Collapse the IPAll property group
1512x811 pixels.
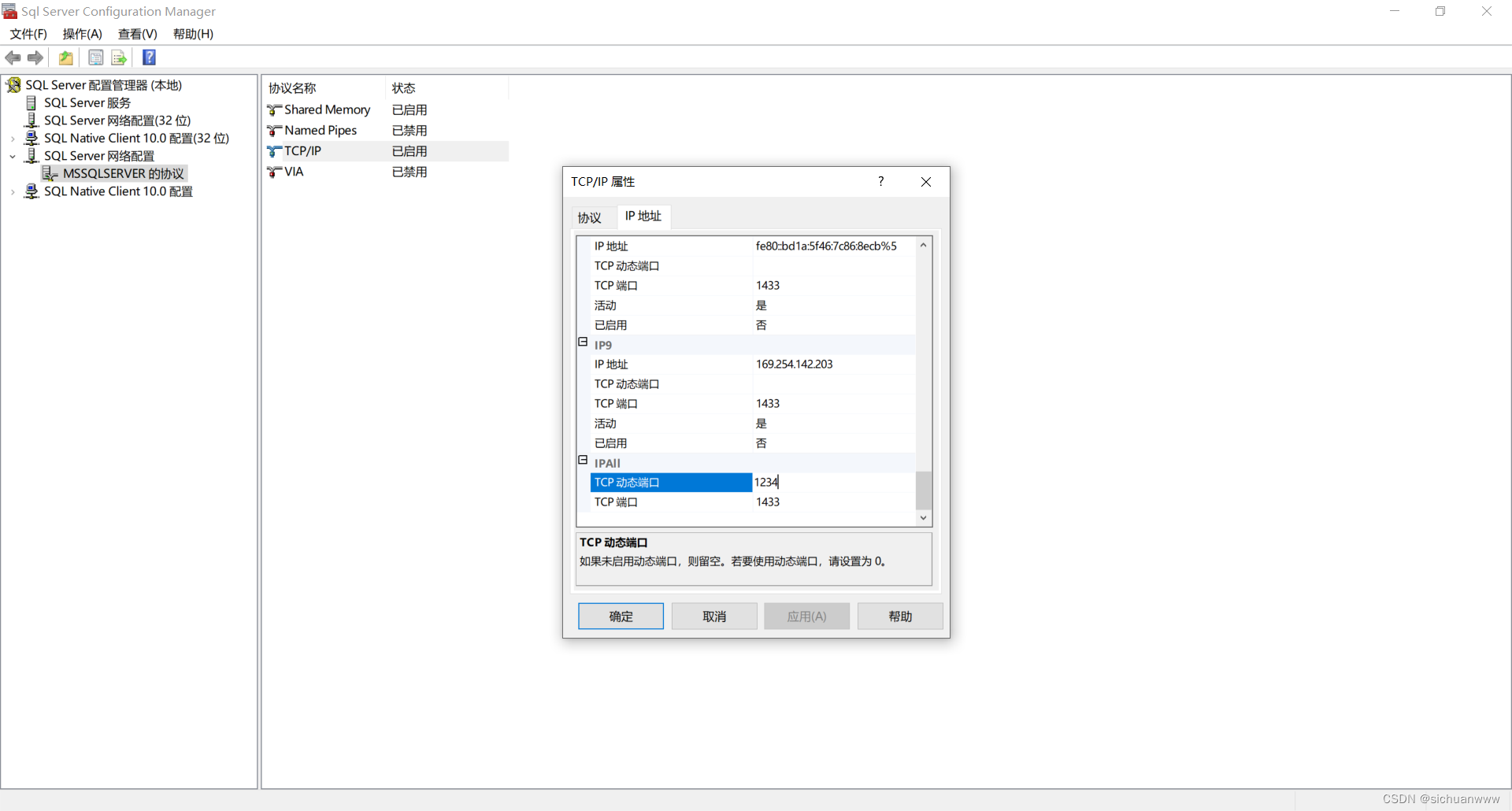[x=583, y=461]
